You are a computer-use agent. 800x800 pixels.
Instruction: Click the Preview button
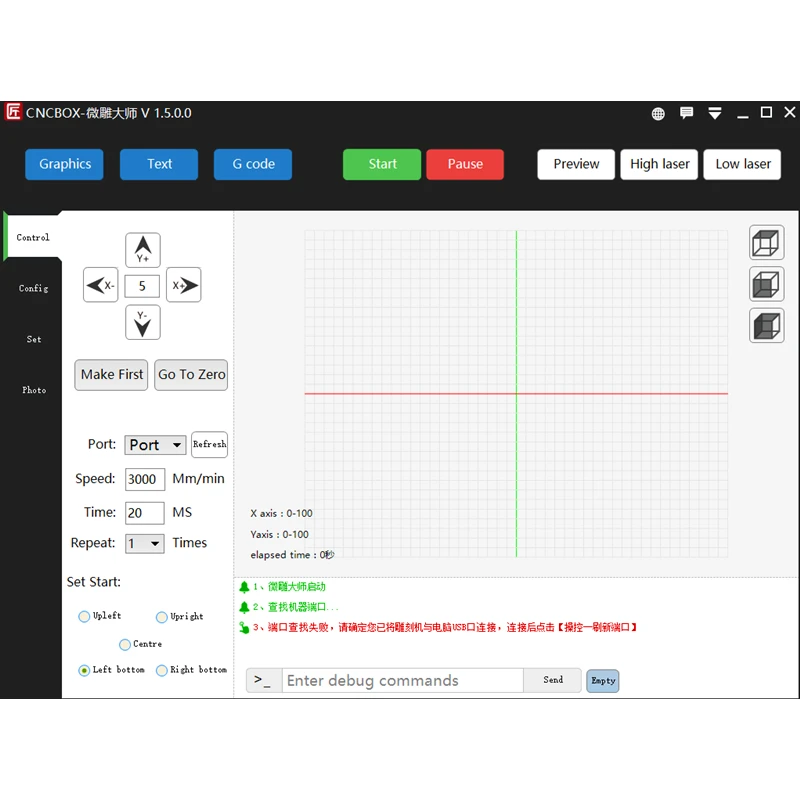point(576,164)
